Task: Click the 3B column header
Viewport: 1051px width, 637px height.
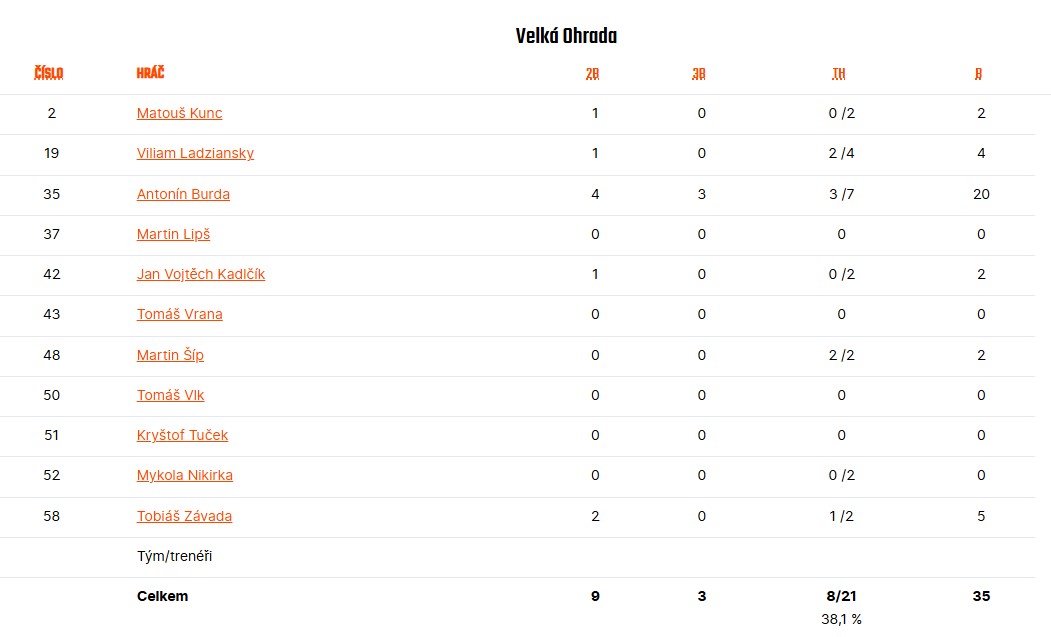Action: pos(698,74)
